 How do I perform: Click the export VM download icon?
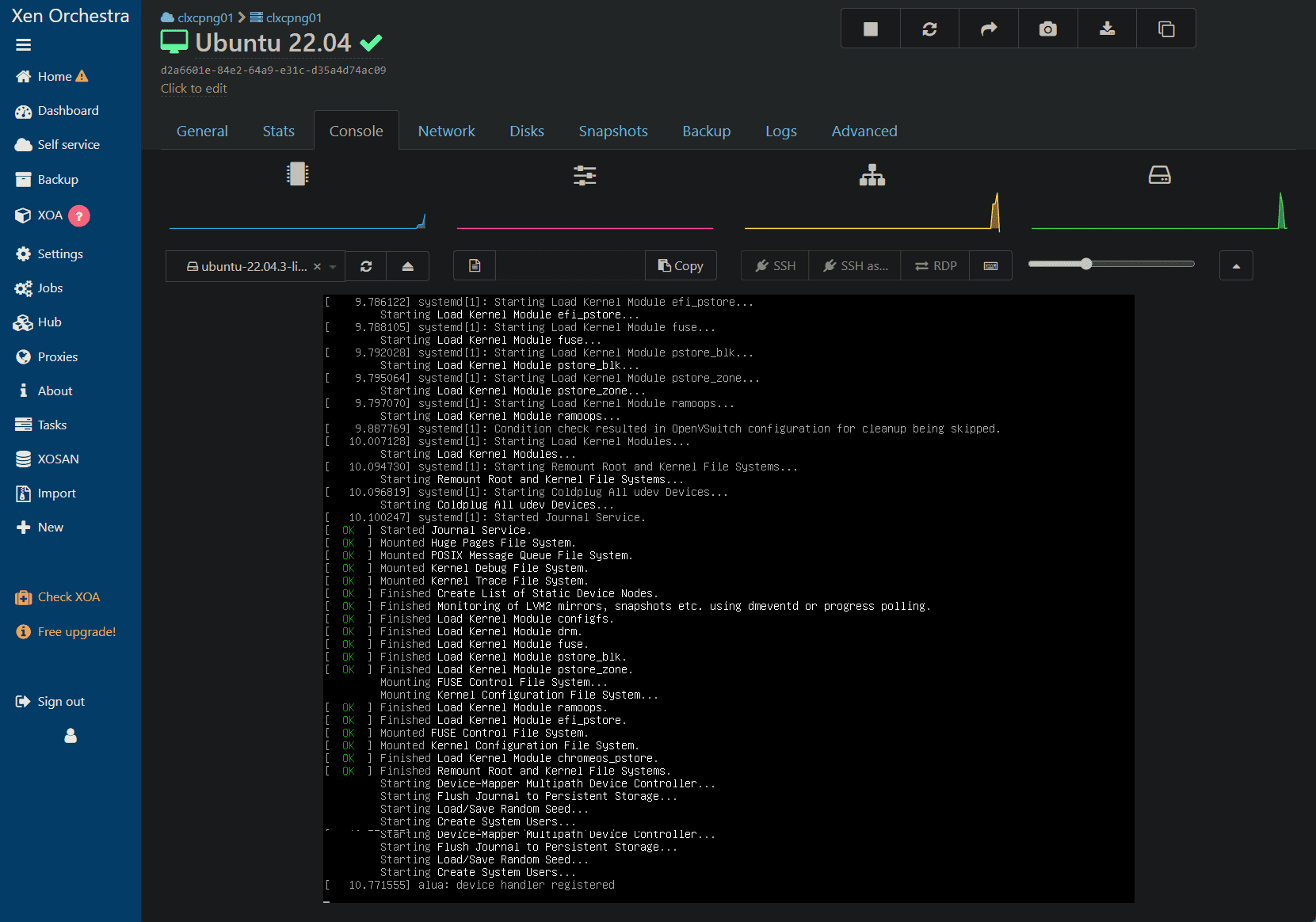1107,29
